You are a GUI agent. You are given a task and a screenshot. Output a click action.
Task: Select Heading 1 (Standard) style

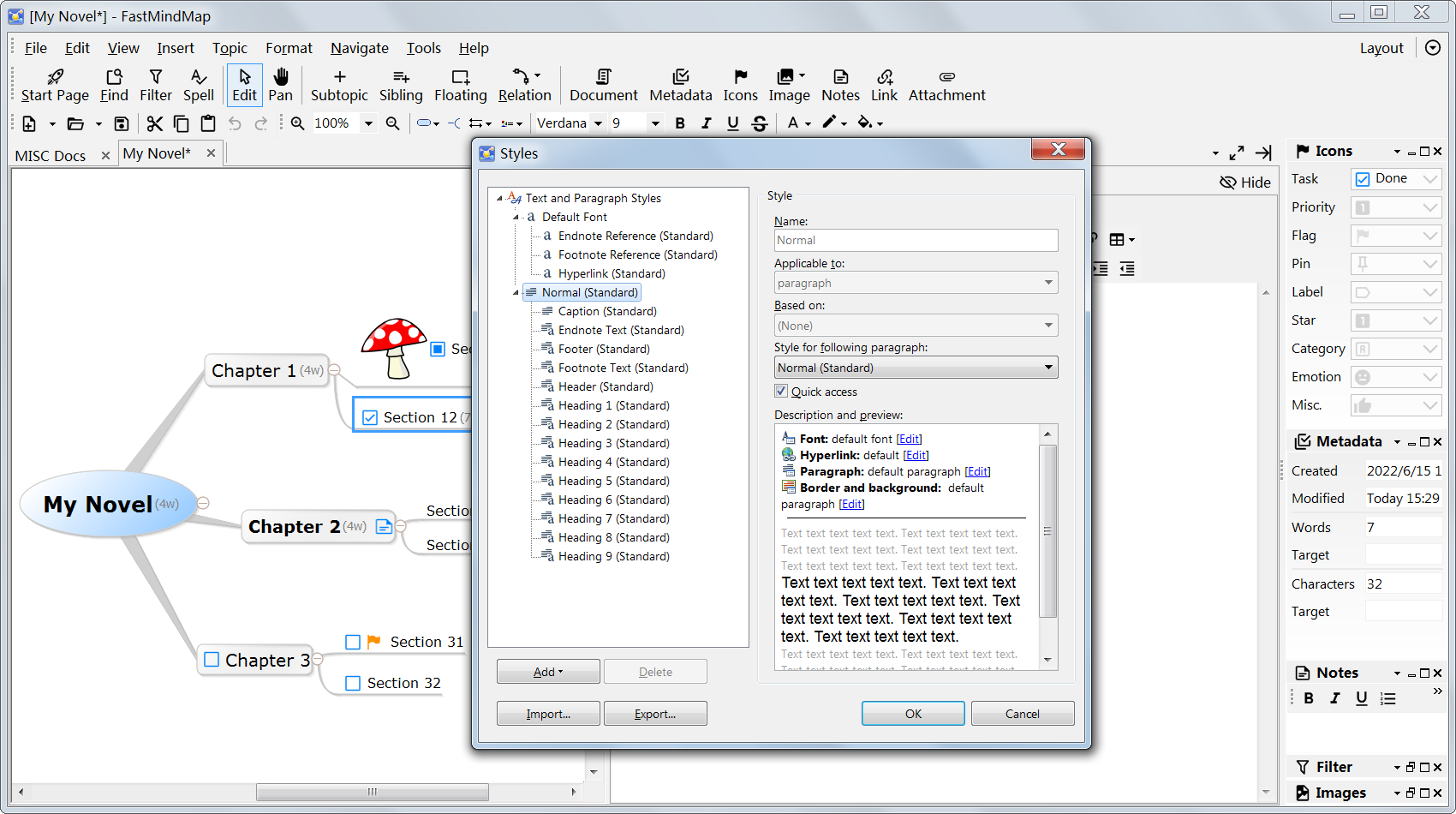tap(614, 405)
